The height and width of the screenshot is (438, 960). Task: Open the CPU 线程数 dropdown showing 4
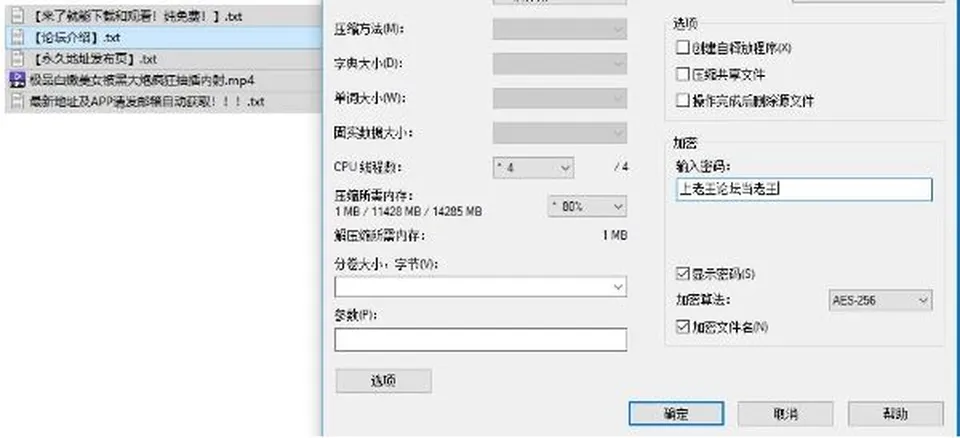[x=533, y=167]
